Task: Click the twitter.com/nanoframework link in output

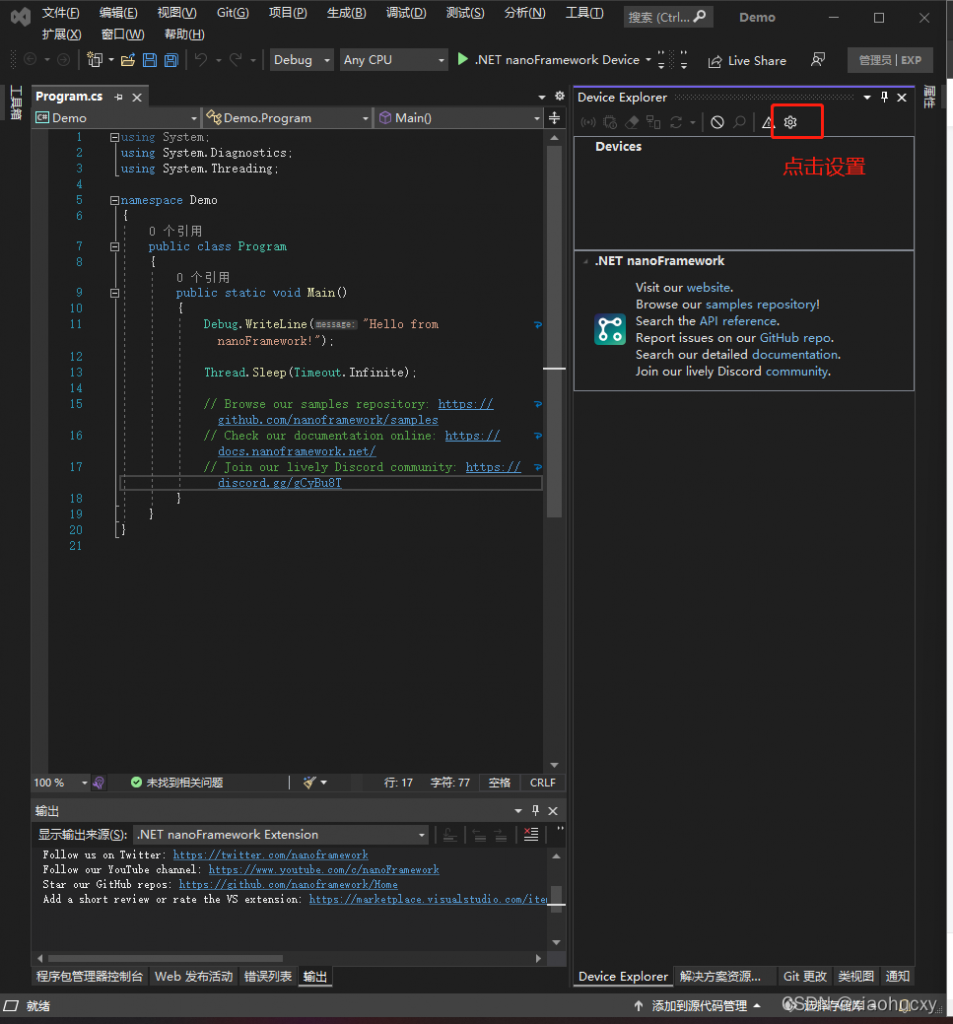Action: tap(270, 855)
